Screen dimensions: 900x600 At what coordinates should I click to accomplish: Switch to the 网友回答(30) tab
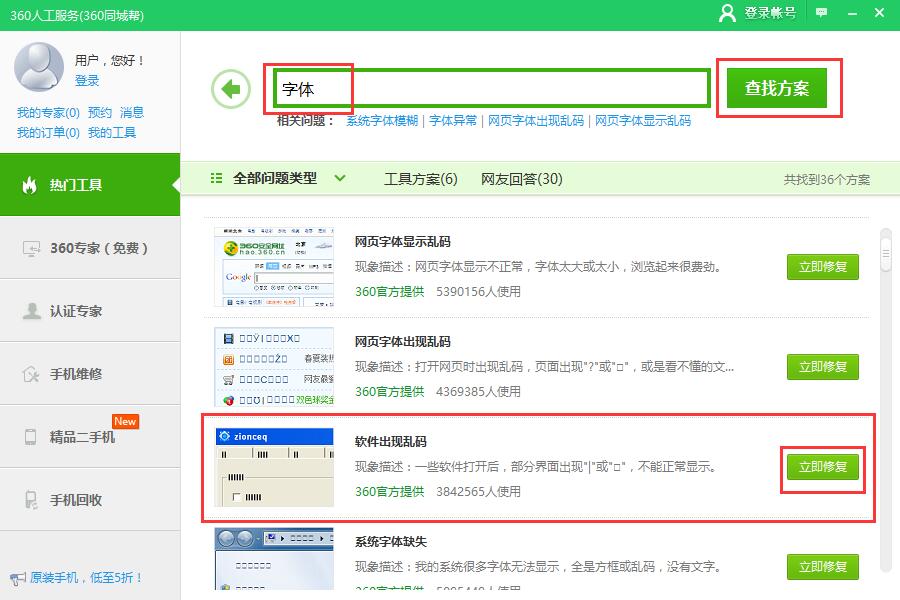coord(522,179)
